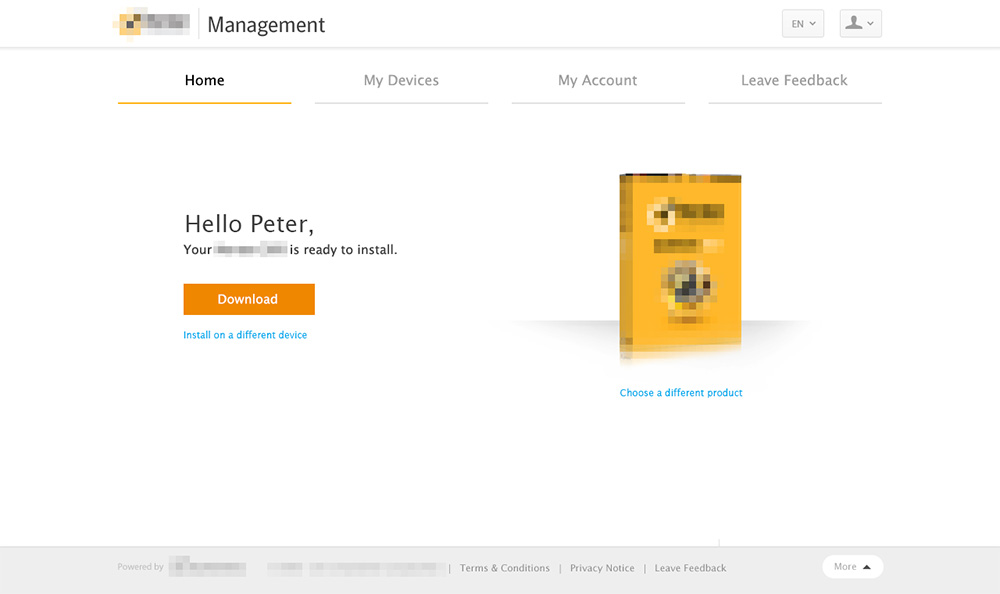Screen dimensions: 1000x594
Task: Click the Management header title
Action: tap(266, 25)
